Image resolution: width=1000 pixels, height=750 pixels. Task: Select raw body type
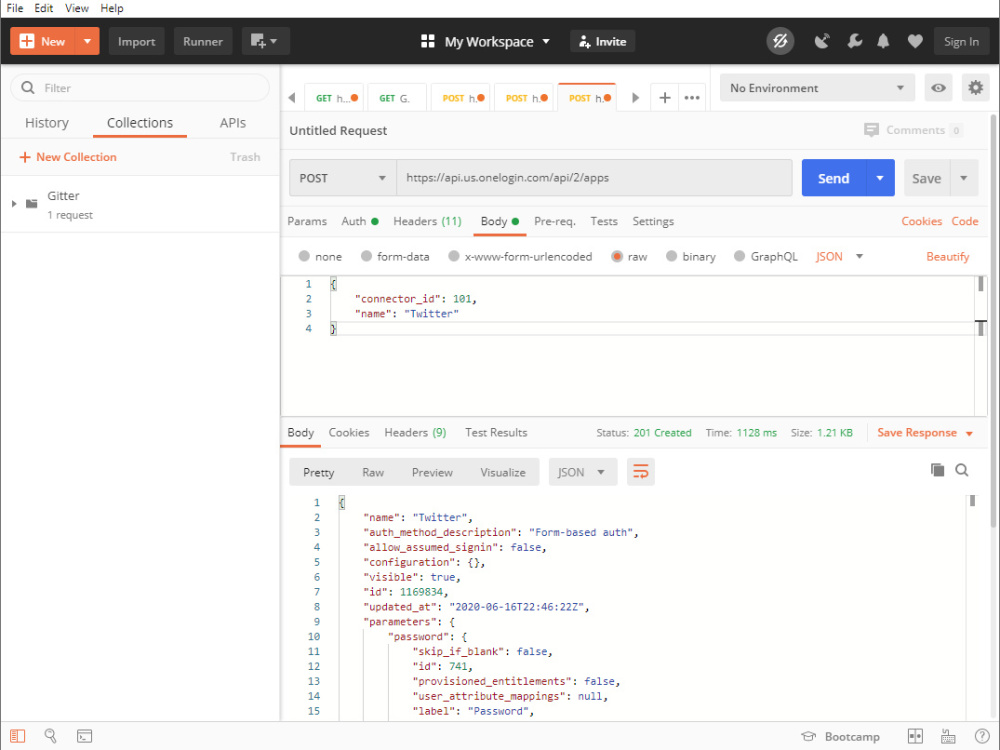click(629, 256)
